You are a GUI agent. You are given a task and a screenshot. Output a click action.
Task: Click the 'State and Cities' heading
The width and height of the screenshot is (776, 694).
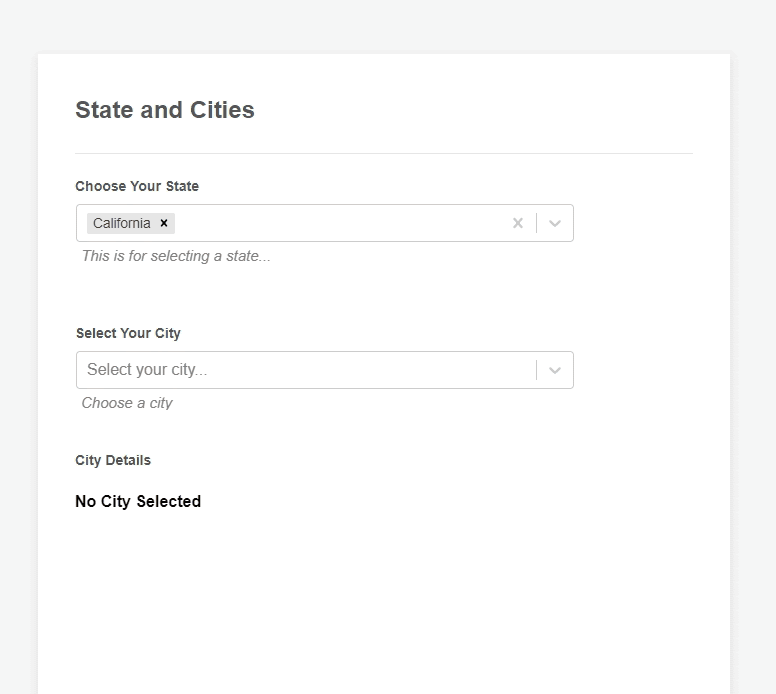click(165, 110)
